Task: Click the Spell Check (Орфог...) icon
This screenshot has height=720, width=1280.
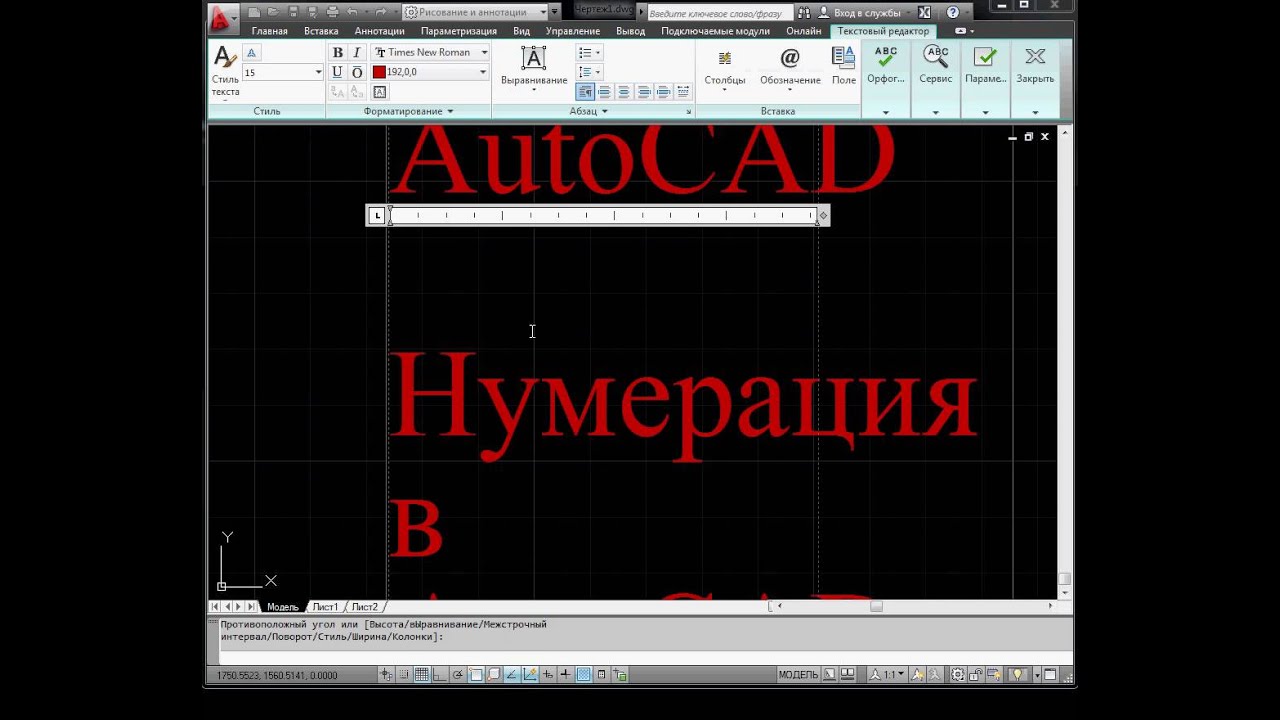Action: [x=885, y=57]
